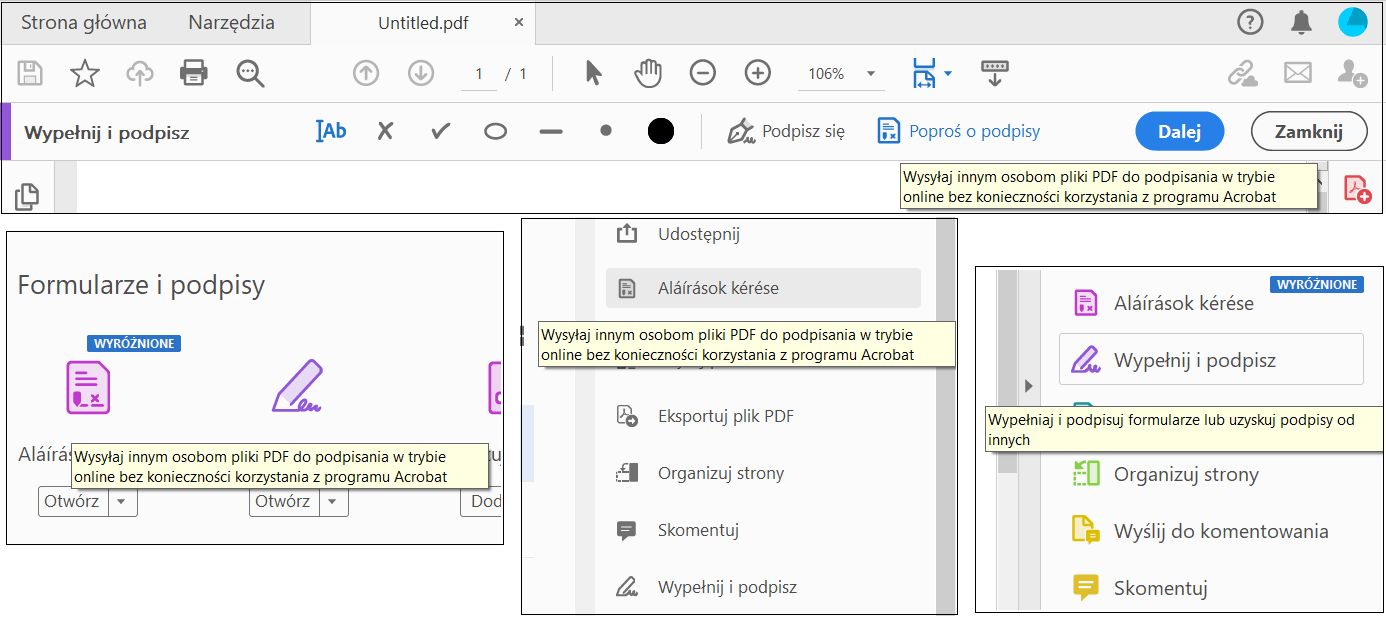
Task: Click the circle annotation tool
Action: coord(495,130)
